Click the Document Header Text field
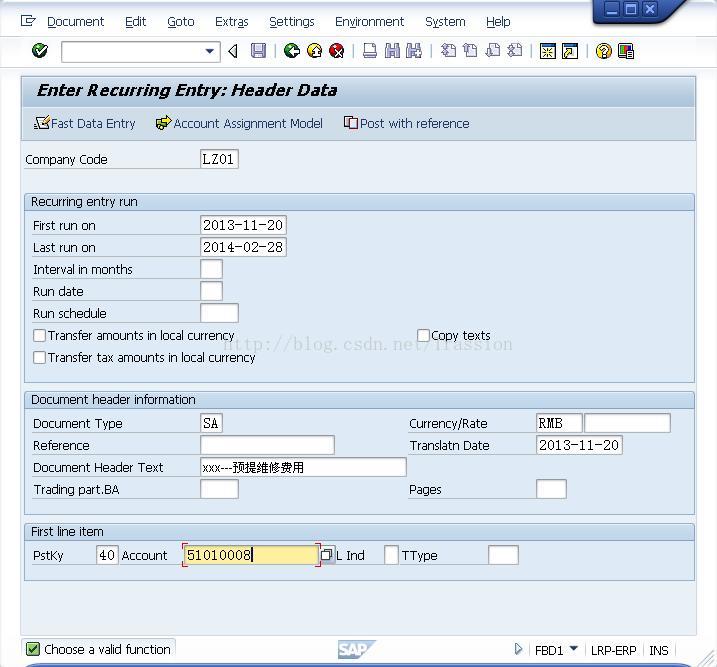 click(303, 467)
